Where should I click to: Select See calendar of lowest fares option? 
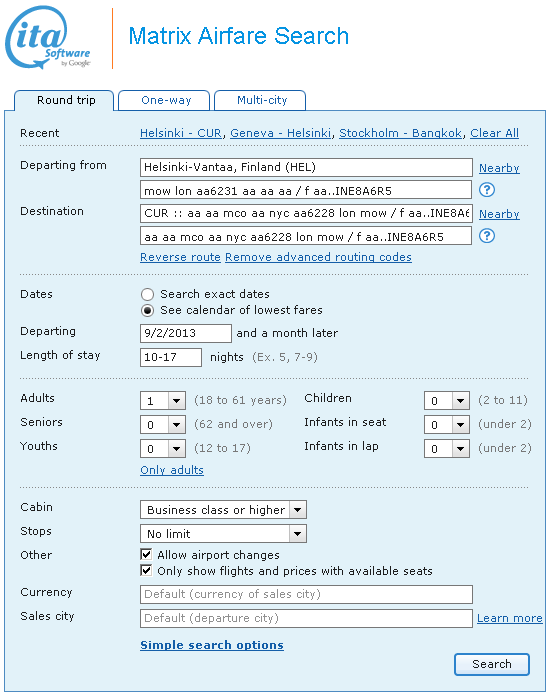(147, 310)
